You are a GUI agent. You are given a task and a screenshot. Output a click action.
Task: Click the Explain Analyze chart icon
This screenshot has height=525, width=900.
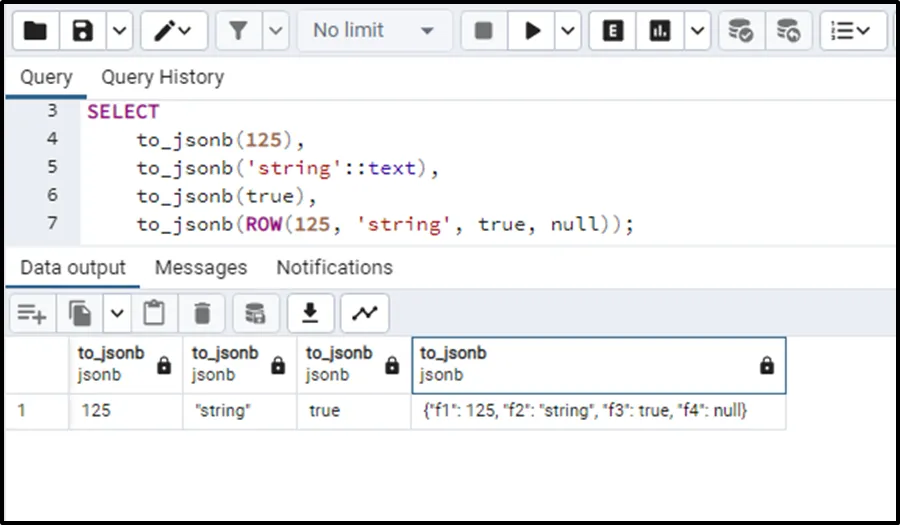point(660,31)
